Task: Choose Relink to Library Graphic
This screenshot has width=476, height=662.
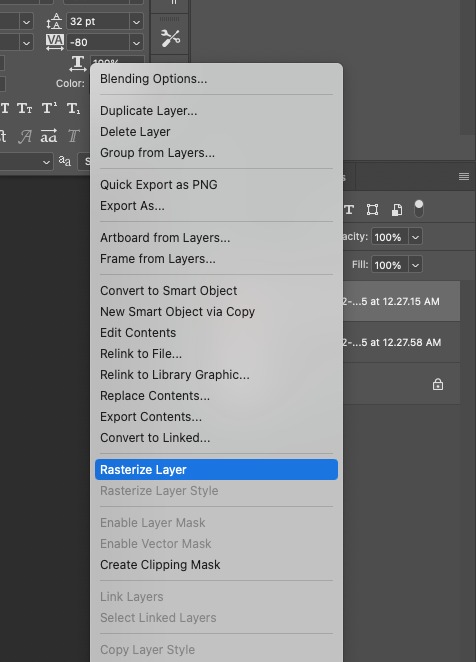Action: click(x=216, y=375)
